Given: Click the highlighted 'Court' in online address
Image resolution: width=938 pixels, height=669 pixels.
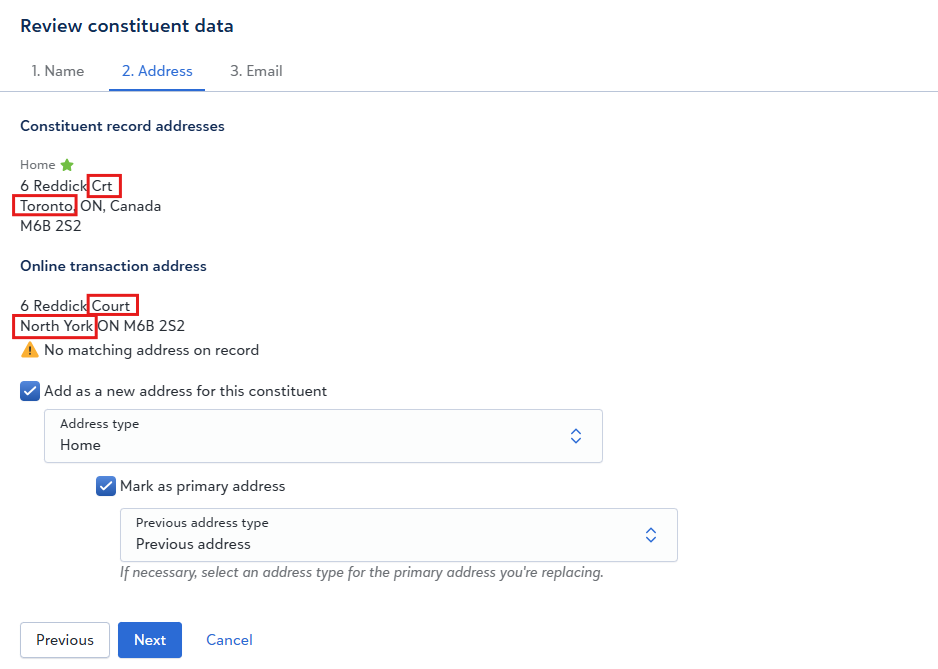Looking at the screenshot, I should pos(112,305).
